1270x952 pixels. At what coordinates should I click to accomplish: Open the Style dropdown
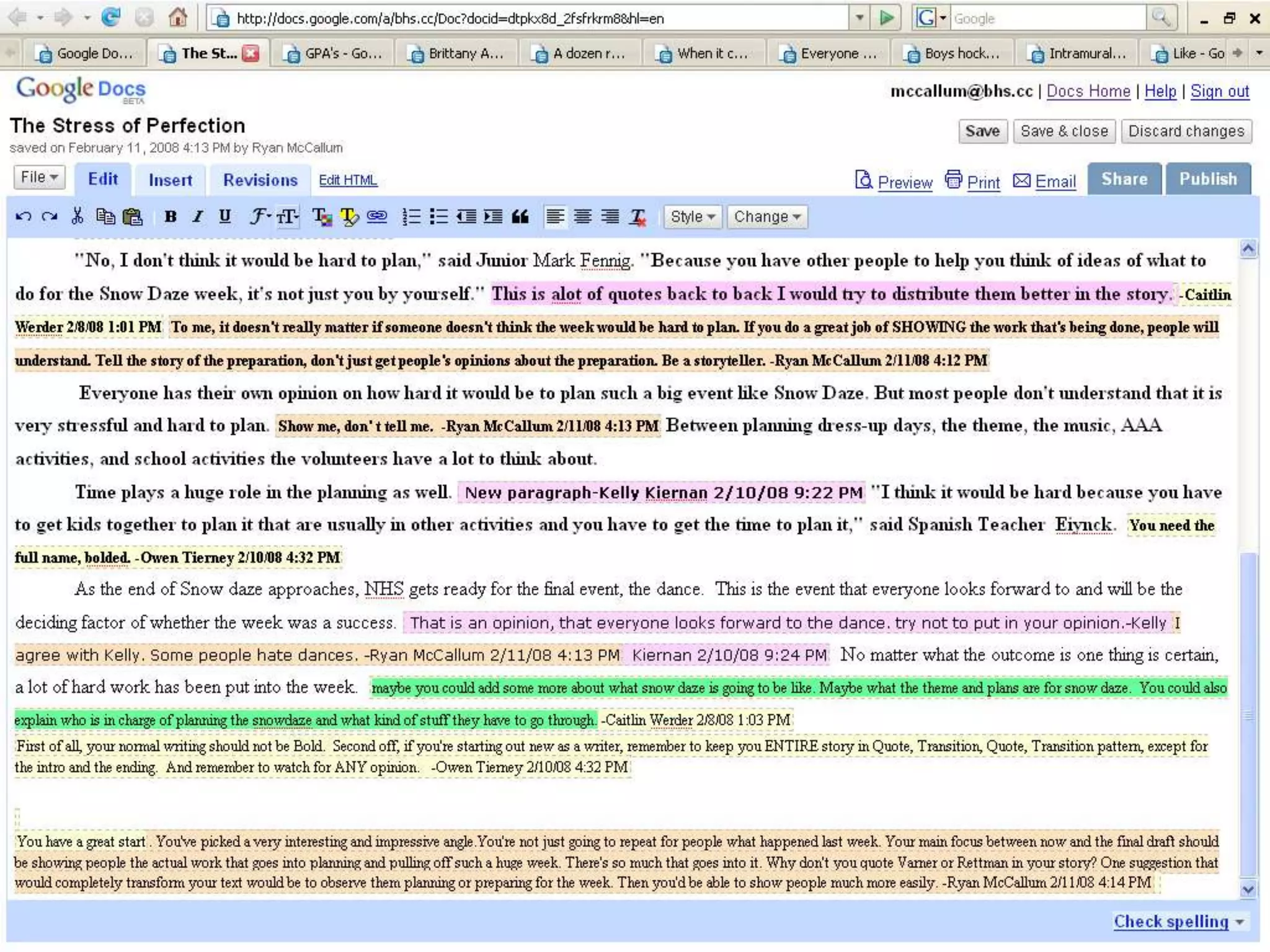pos(692,217)
